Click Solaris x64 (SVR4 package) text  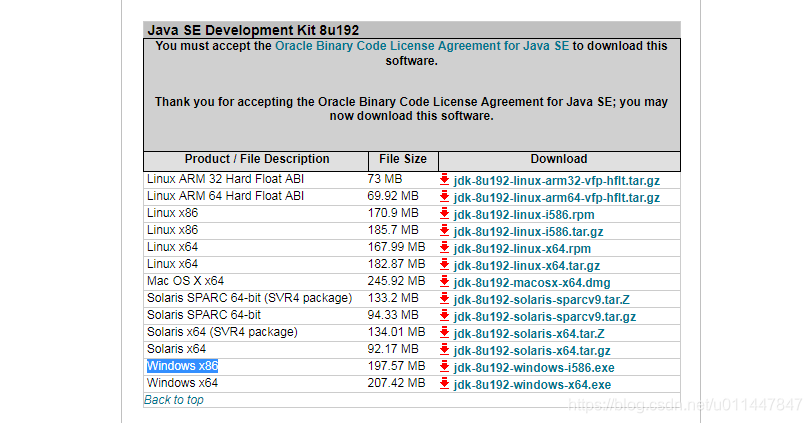point(222,332)
